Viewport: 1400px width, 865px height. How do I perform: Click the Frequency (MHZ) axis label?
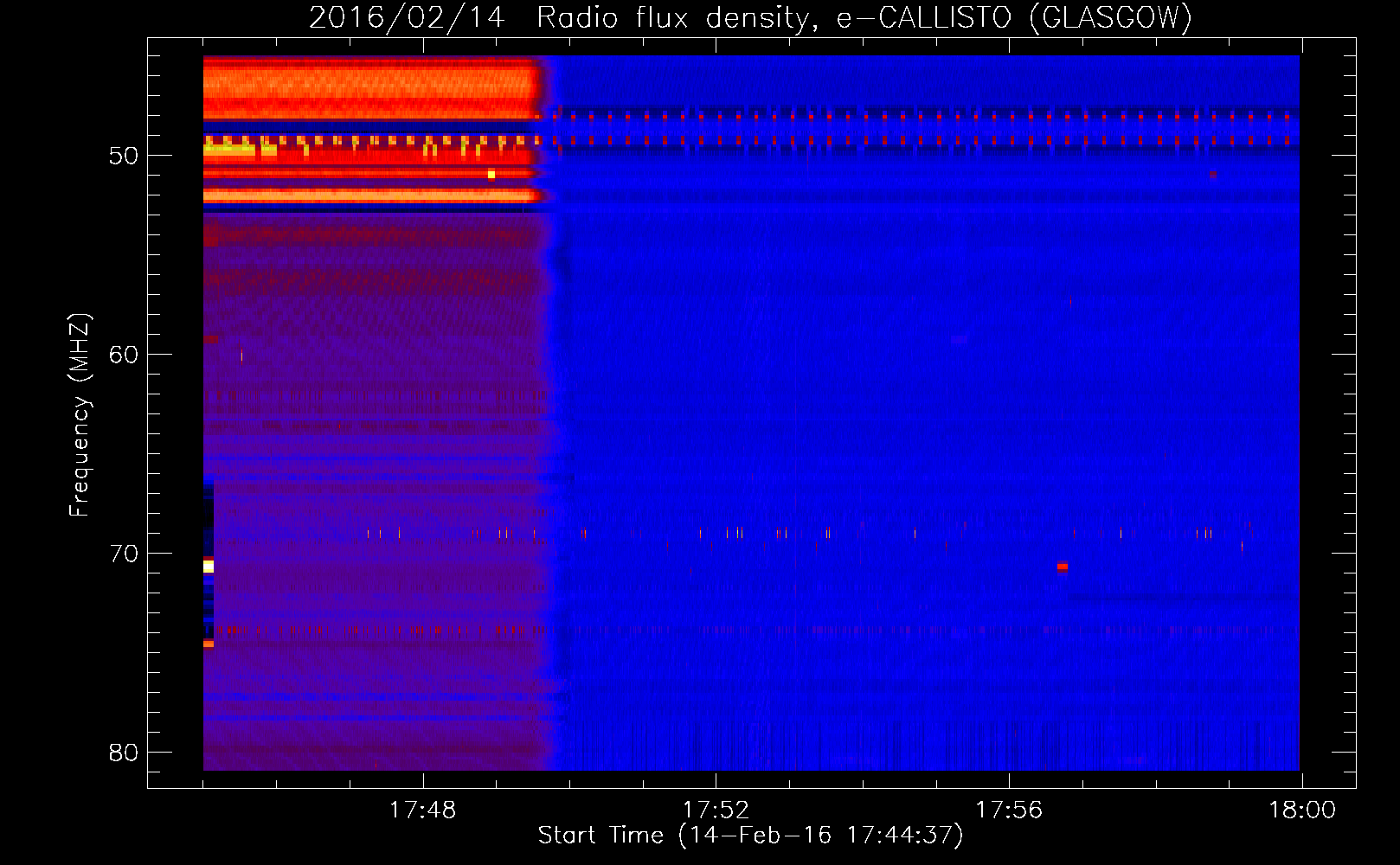pyautogui.click(x=80, y=415)
